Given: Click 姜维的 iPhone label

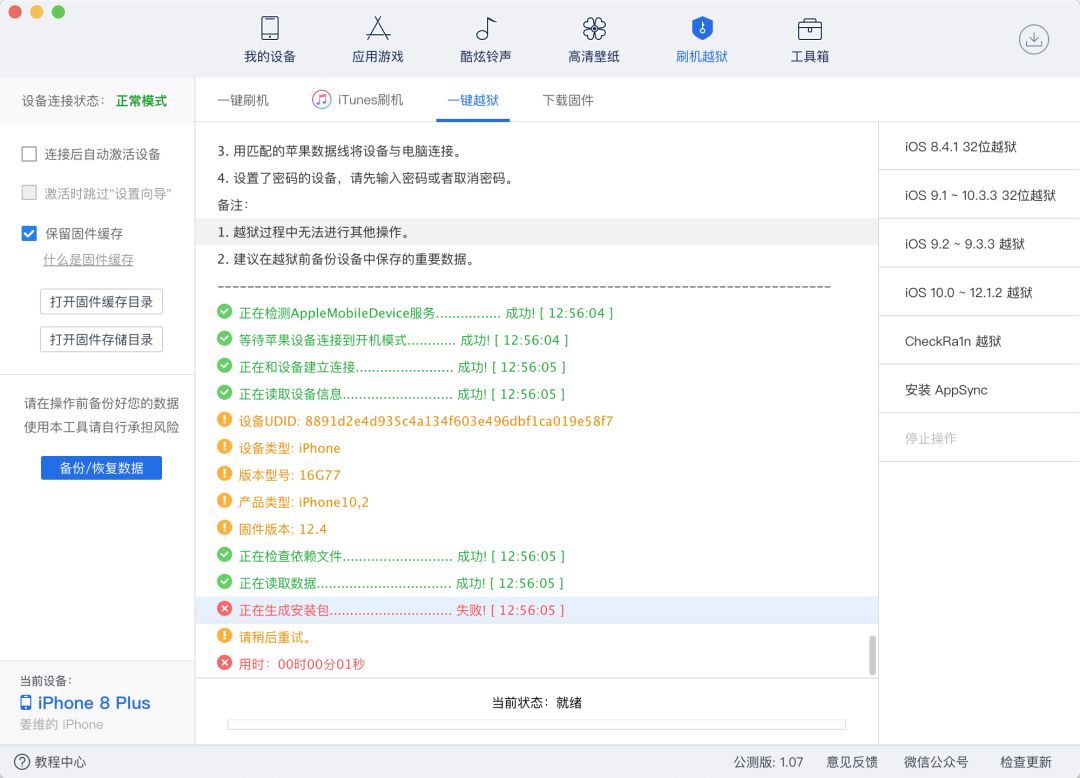Looking at the screenshot, I should point(61,724).
